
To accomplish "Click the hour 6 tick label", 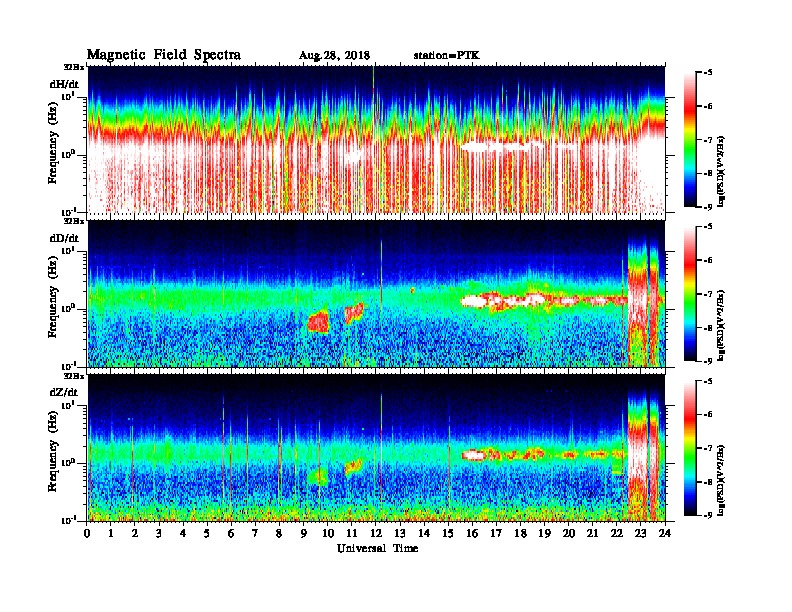I will [231, 534].
